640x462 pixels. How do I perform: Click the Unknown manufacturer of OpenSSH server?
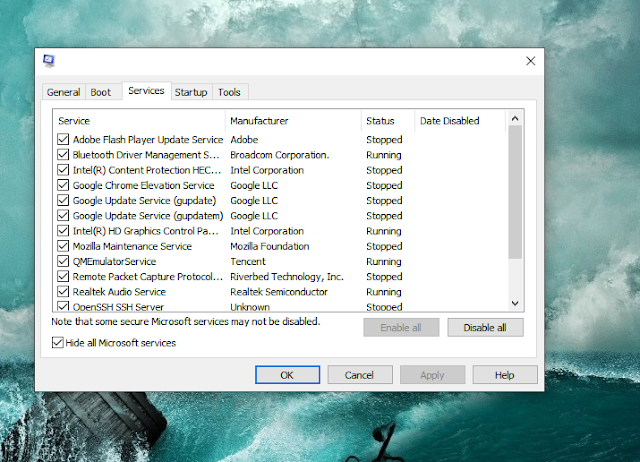(x=250, y=307)
